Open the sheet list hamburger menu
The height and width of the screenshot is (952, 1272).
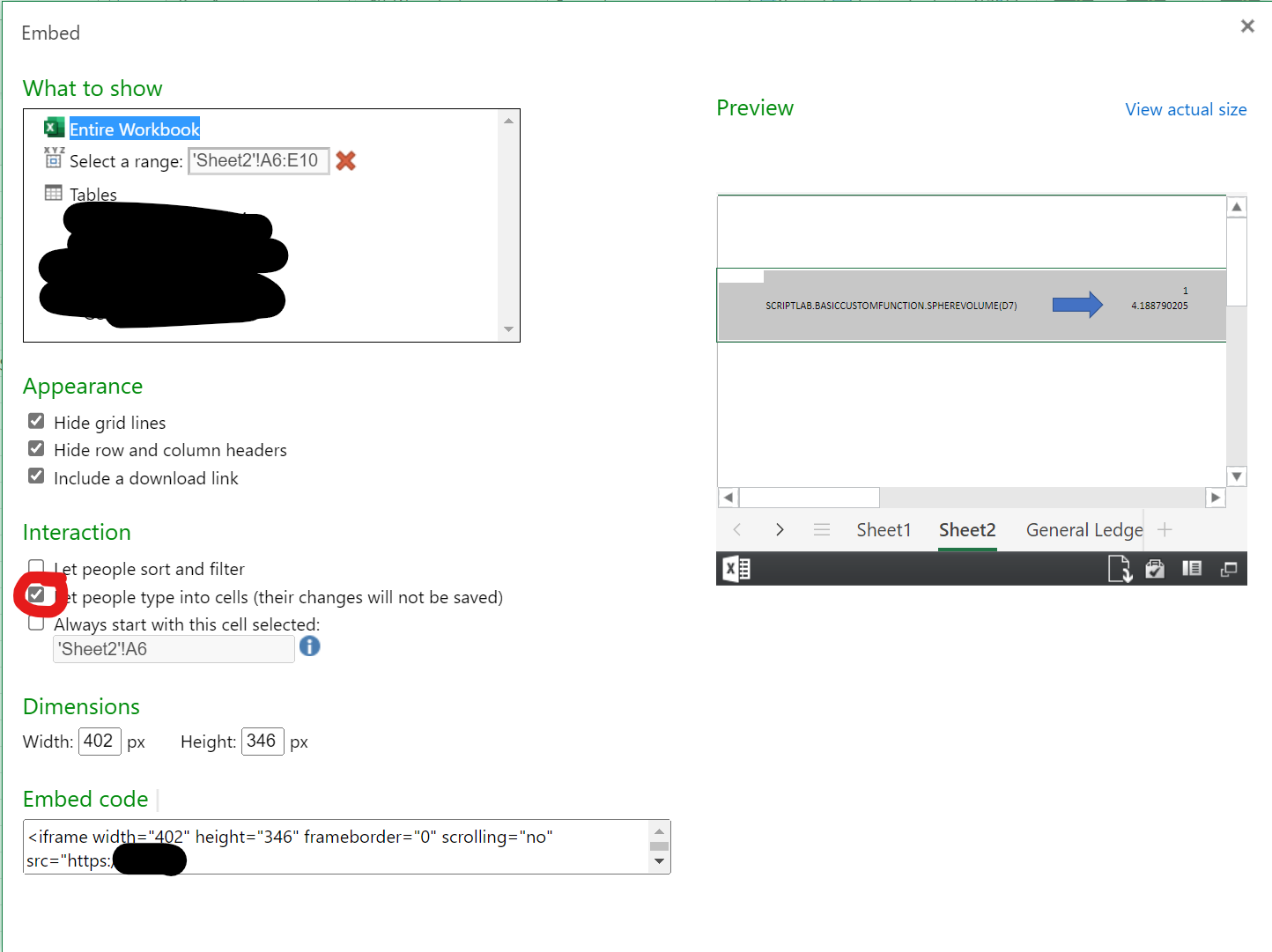tap(821, 529)
